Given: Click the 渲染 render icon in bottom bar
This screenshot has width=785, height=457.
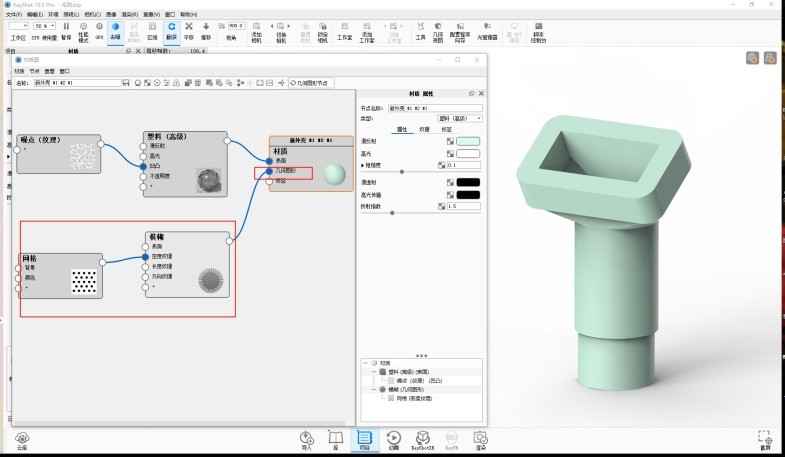Looking at the screenshot, I should pos(481,439).
